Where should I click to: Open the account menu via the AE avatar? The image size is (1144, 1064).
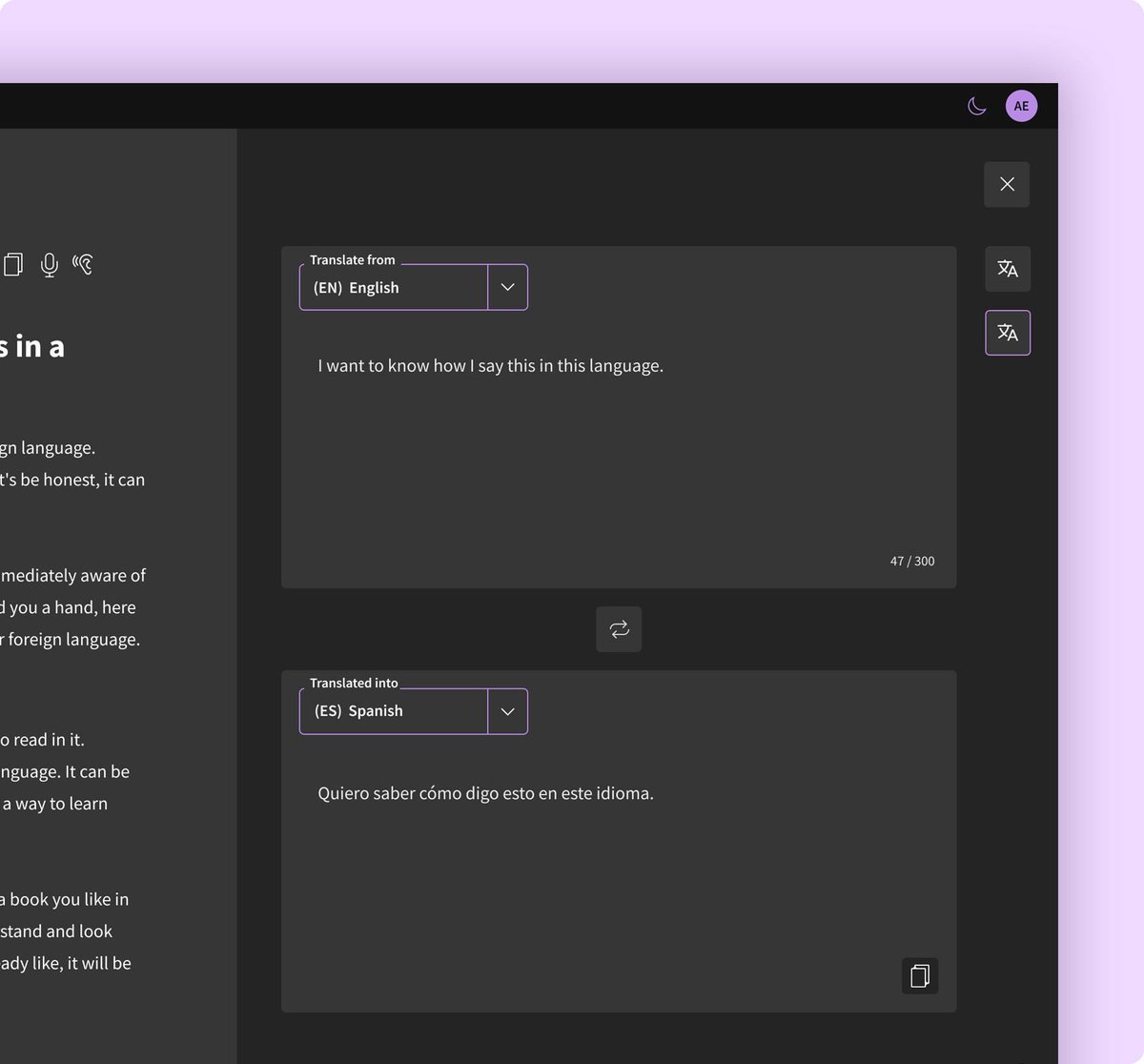click(x=1021, y=106)
